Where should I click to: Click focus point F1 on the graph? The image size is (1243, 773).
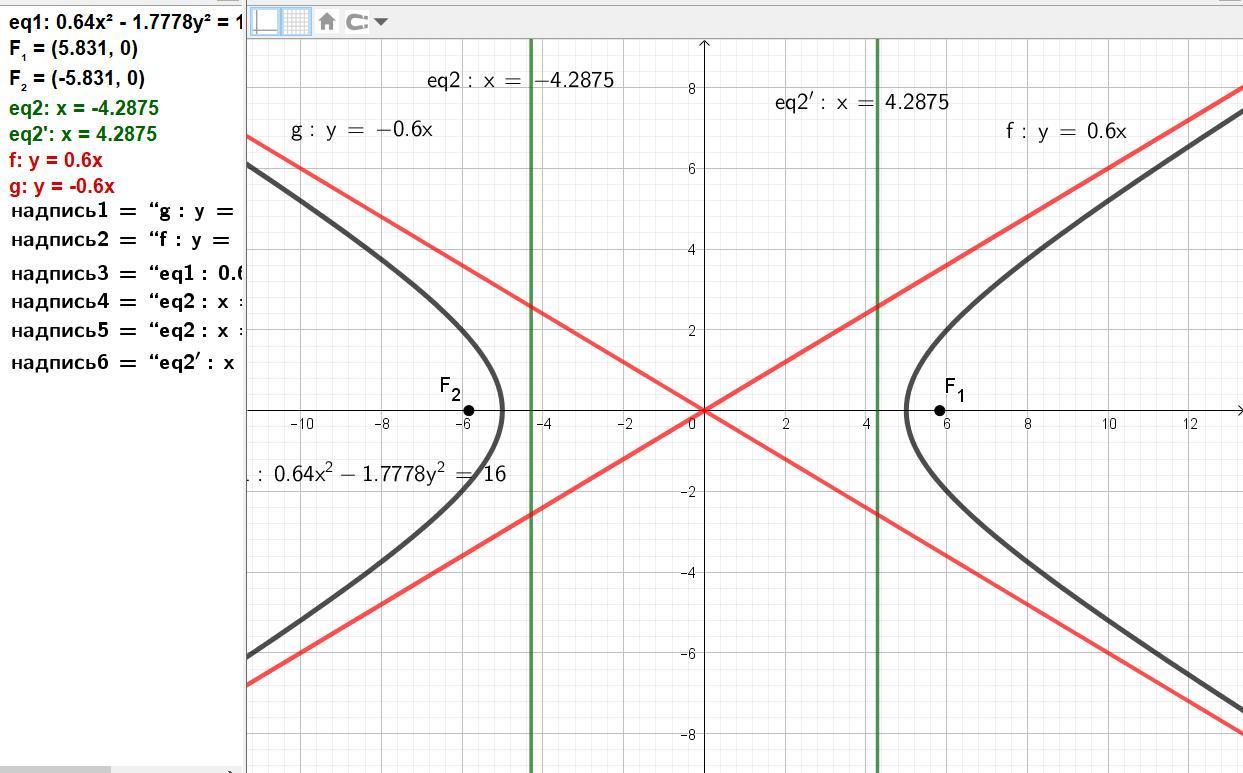coord(939,410)
